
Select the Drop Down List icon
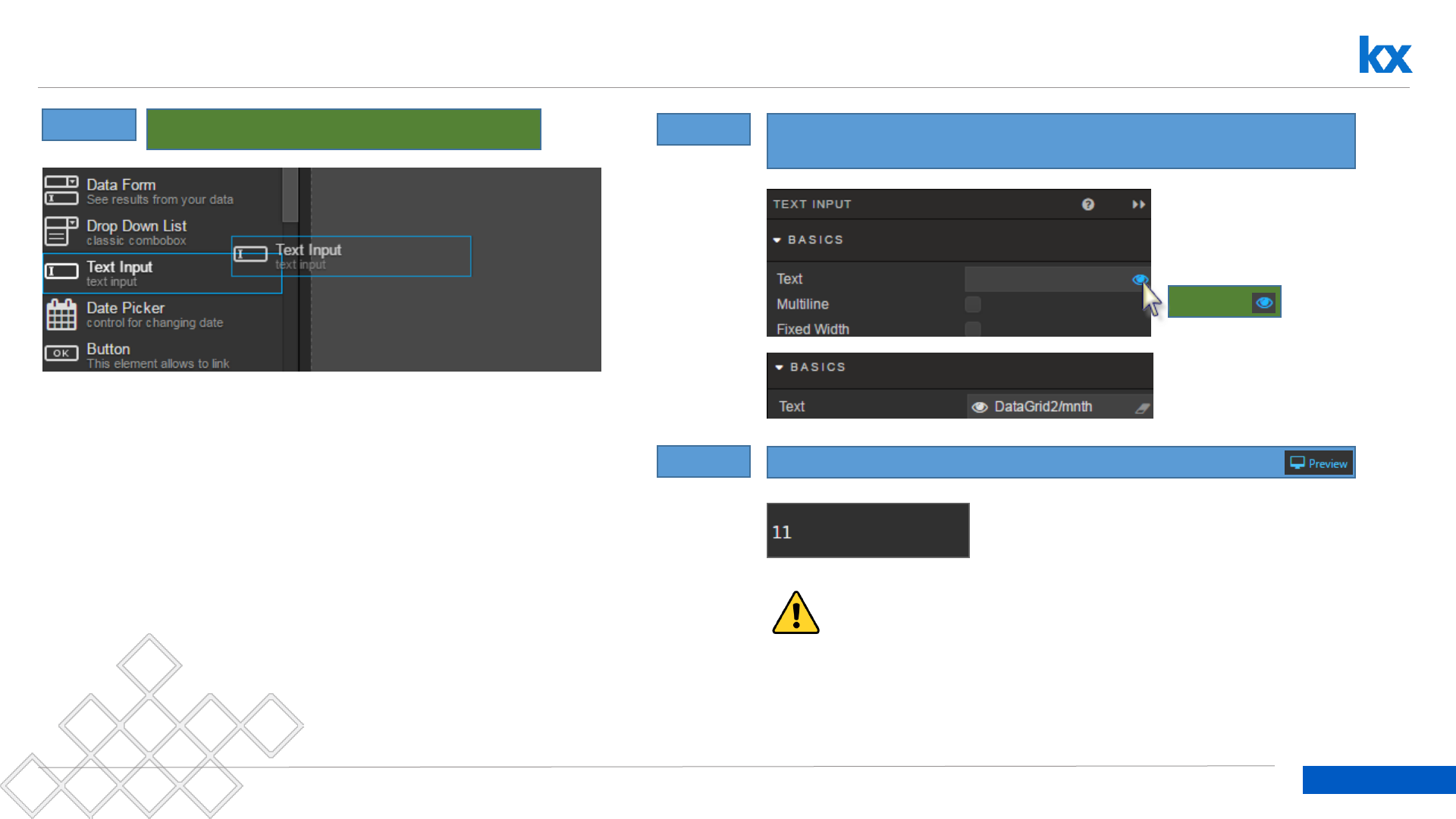[61, 231]
